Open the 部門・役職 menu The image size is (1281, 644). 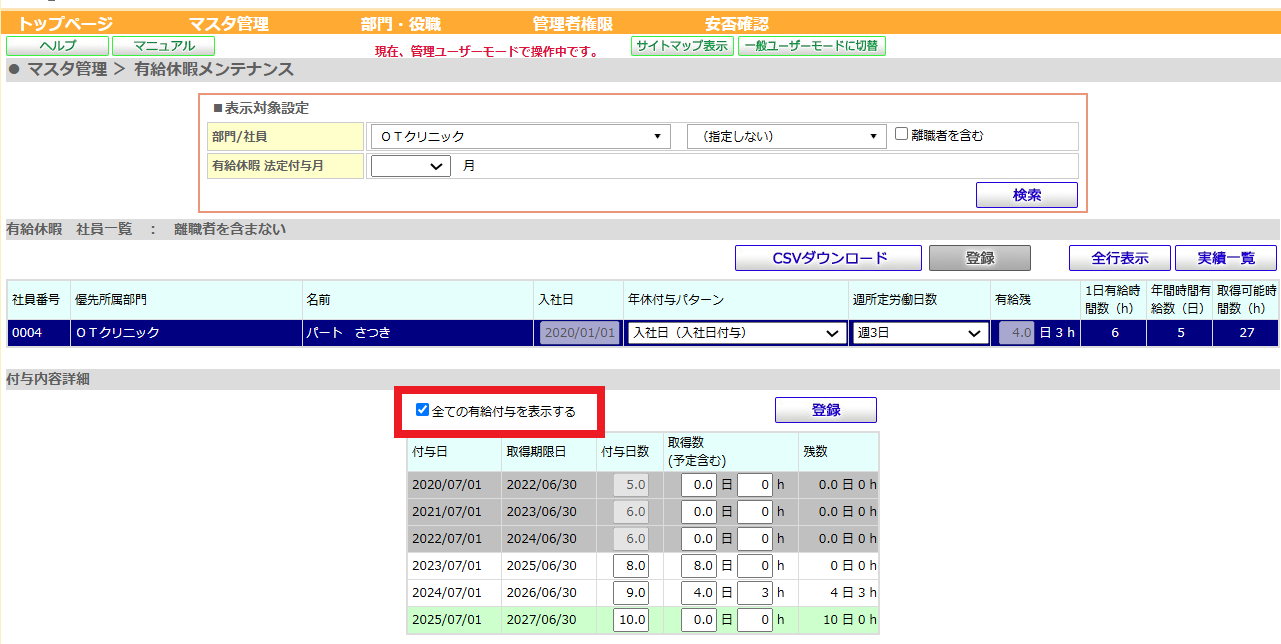point(400,24)
